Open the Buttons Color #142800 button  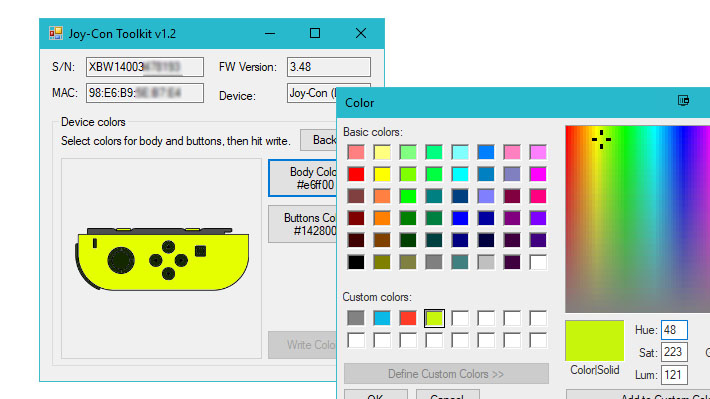click(x=302, y=224)
